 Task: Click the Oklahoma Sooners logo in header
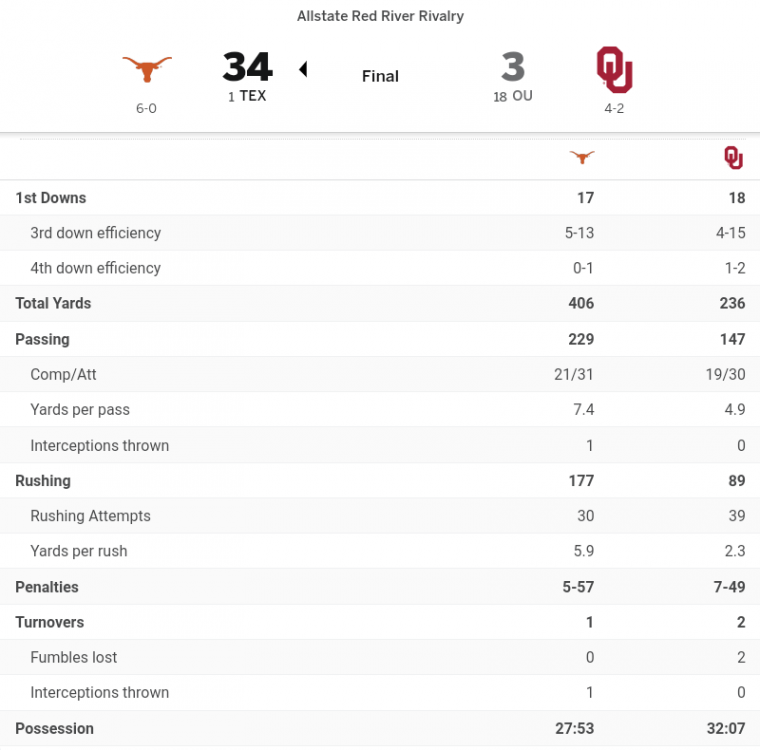point(614,69)
